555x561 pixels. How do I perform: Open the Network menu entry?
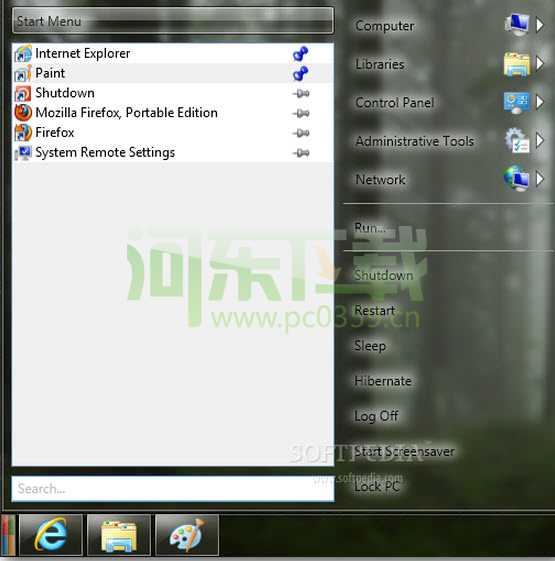pos(380,180)
